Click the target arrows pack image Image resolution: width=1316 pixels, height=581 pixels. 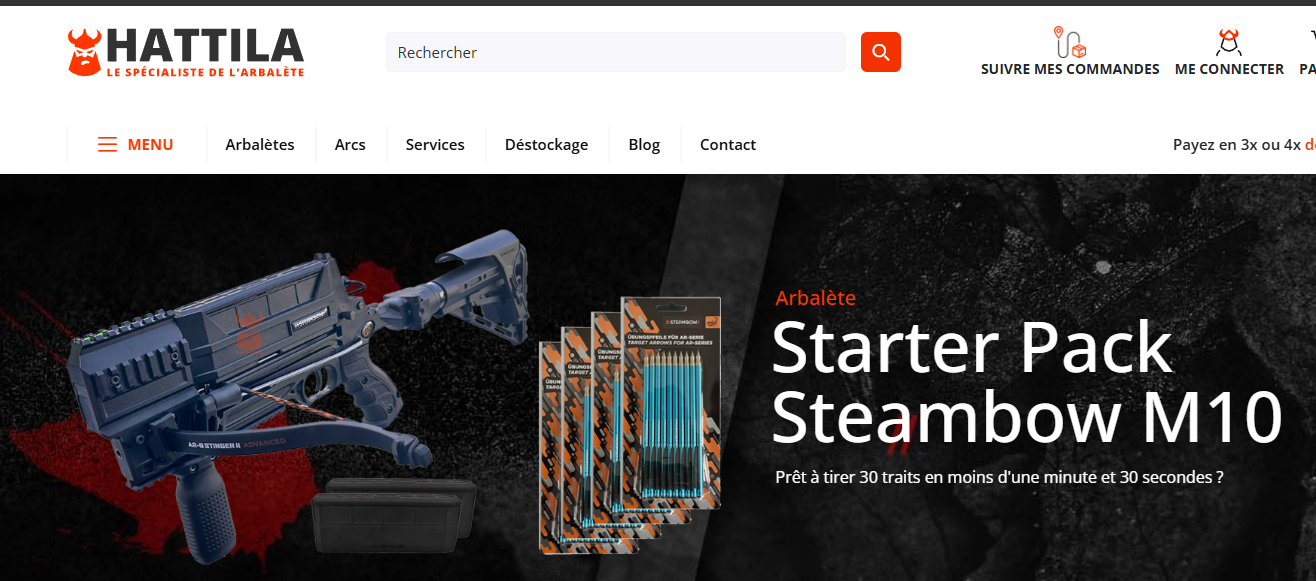630,424
